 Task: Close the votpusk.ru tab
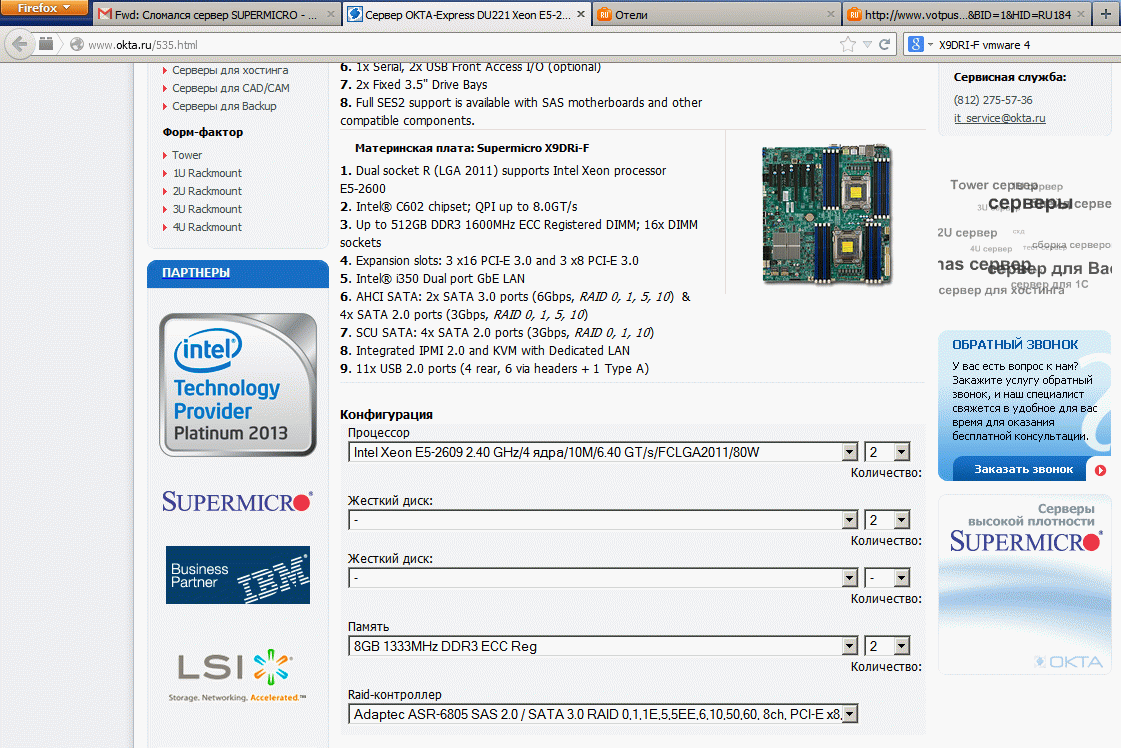click(x=1081, y=14)
